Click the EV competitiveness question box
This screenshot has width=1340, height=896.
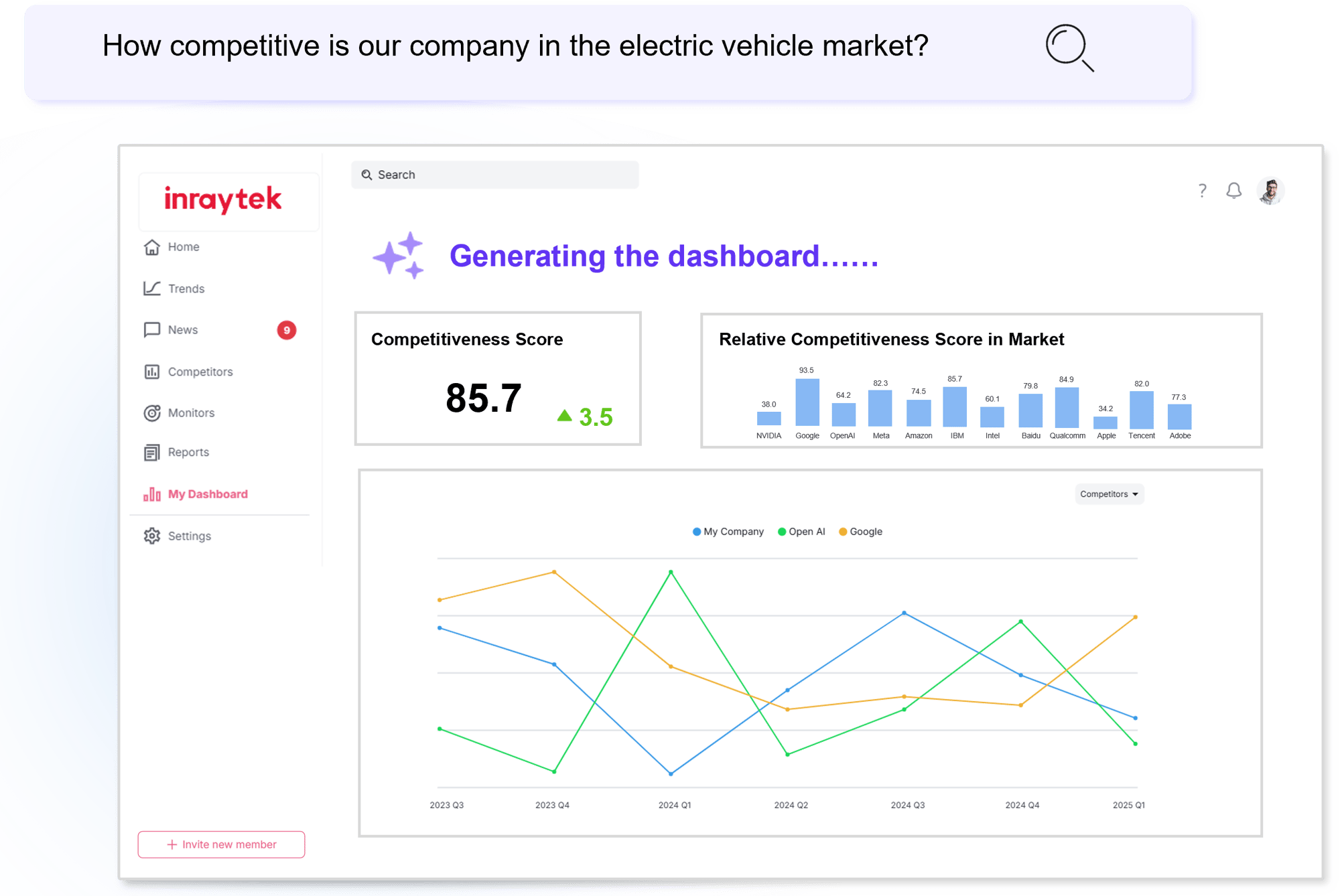coord(608,53)
